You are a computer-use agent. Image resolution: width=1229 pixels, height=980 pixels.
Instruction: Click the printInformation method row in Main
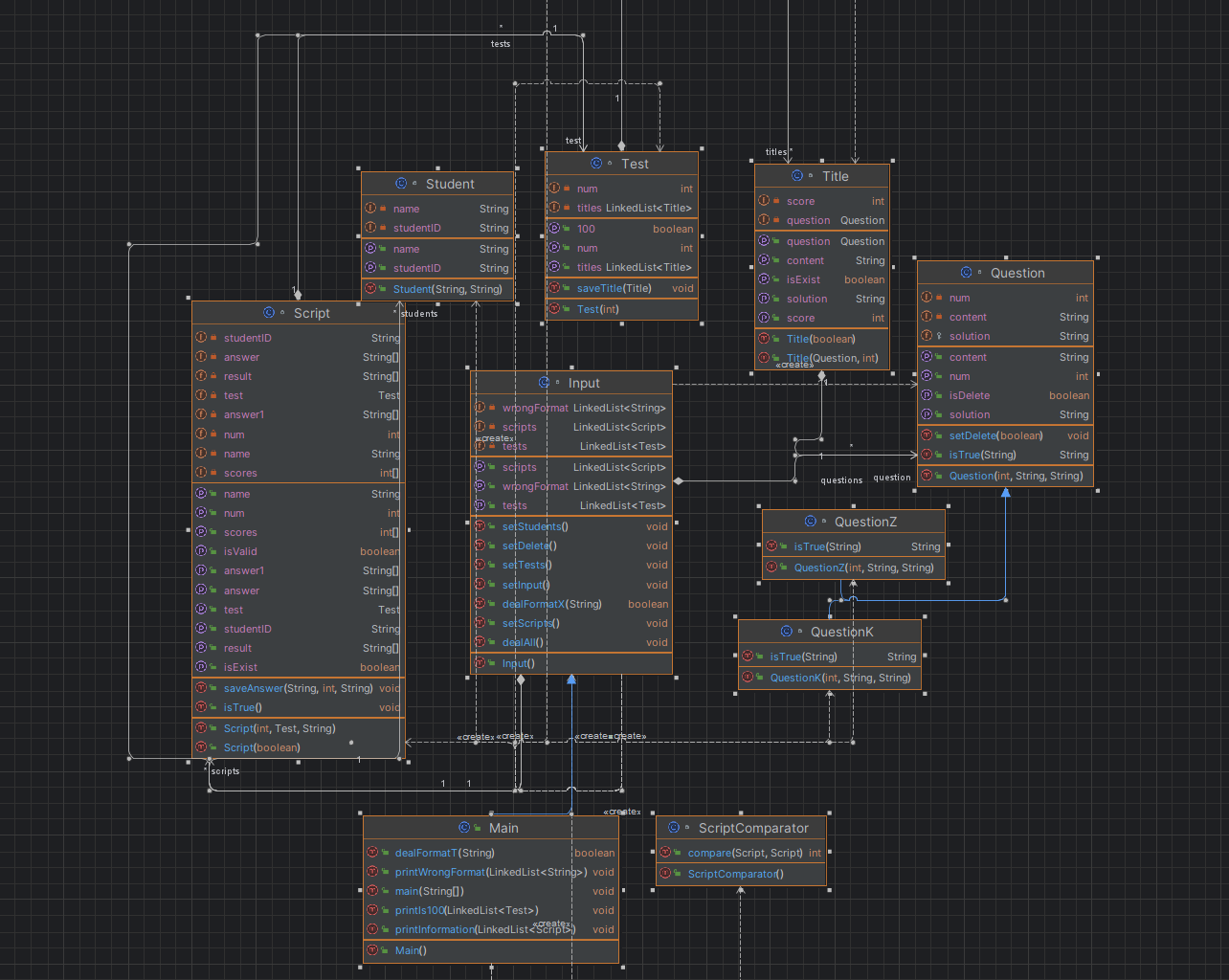point(491,929)
